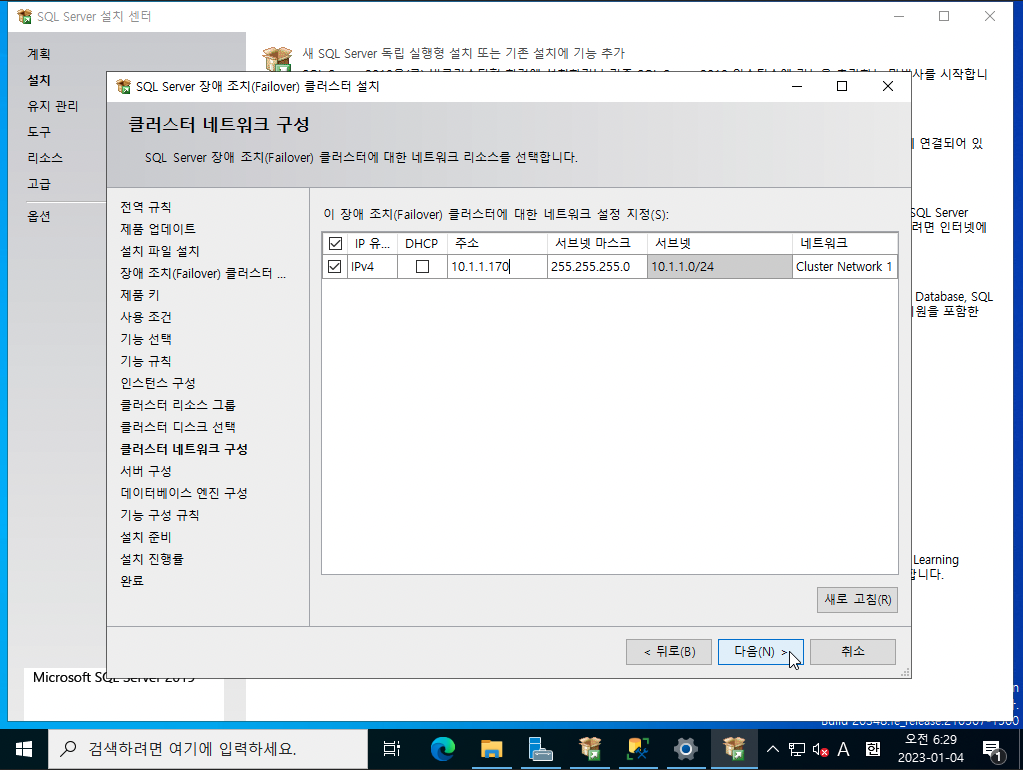Click the IP 유... column header

pos(373,243)
